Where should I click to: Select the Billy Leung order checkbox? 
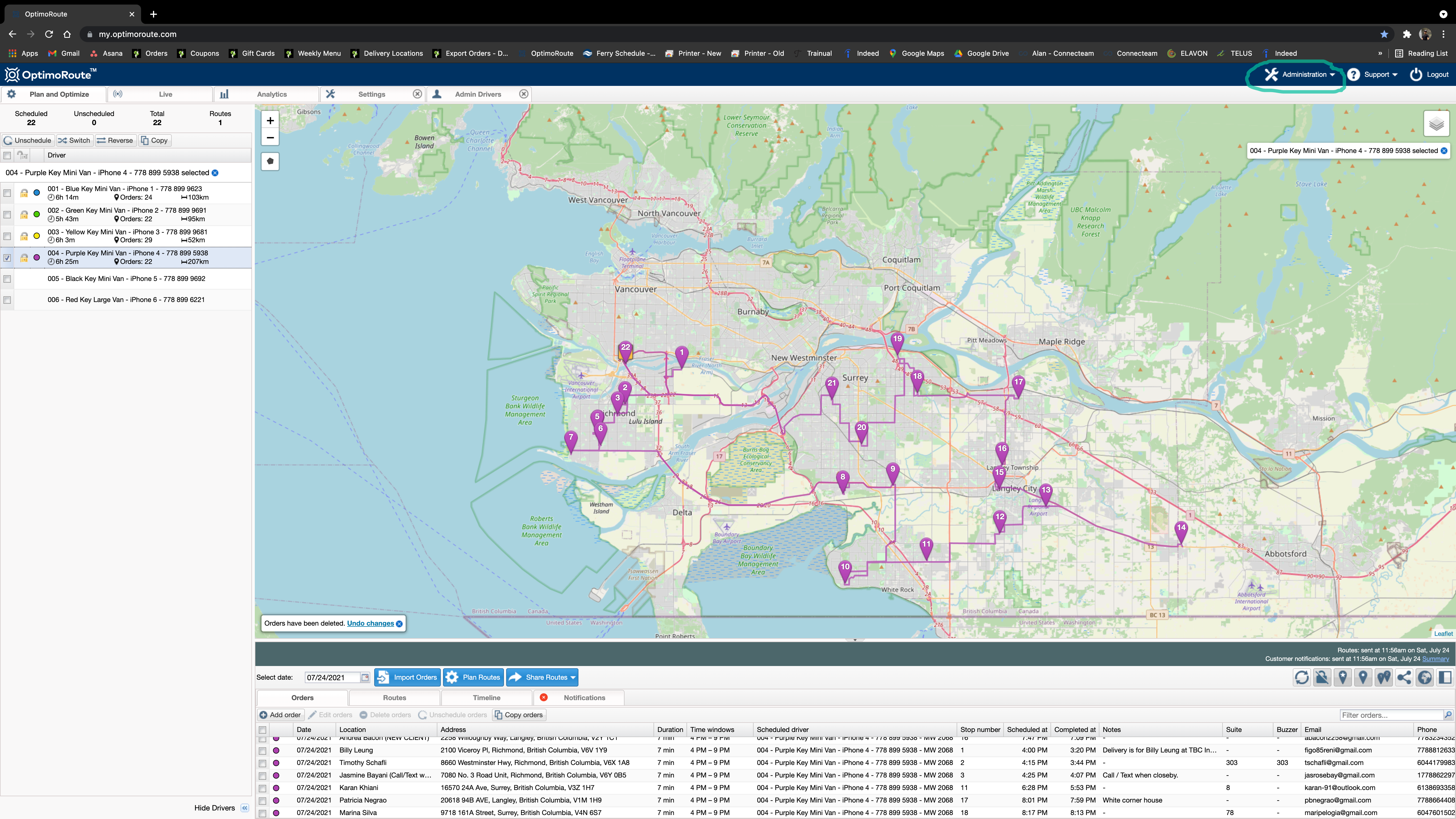(263, 751)
